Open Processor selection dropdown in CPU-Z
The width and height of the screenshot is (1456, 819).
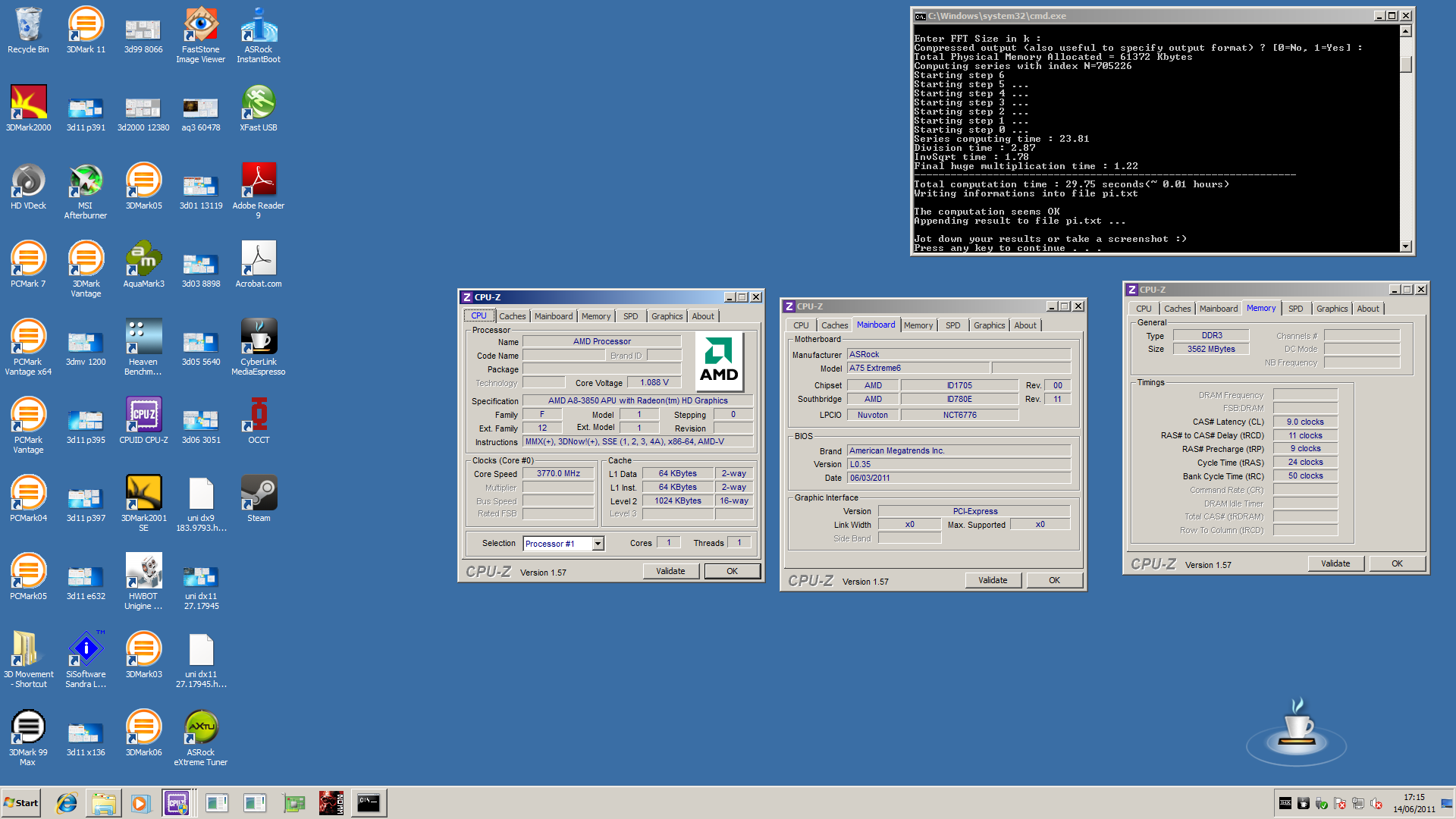tap(598, 544)
